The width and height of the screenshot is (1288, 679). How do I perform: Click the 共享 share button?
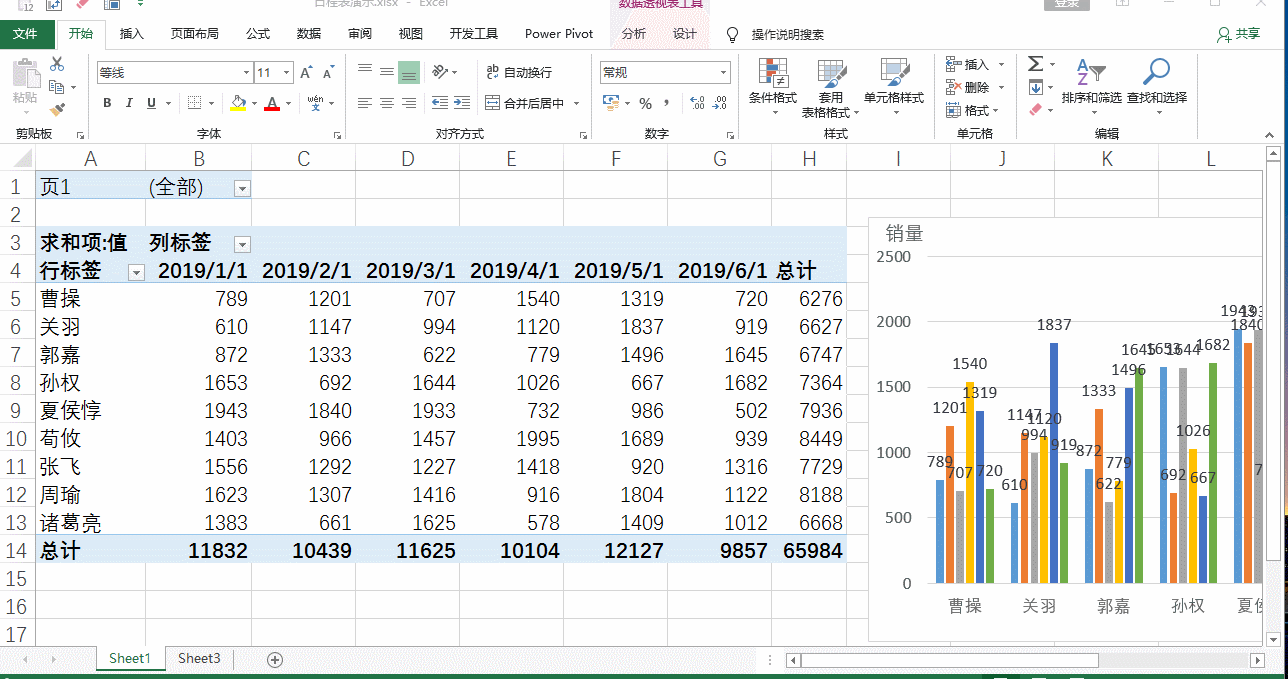point(1239,34)
